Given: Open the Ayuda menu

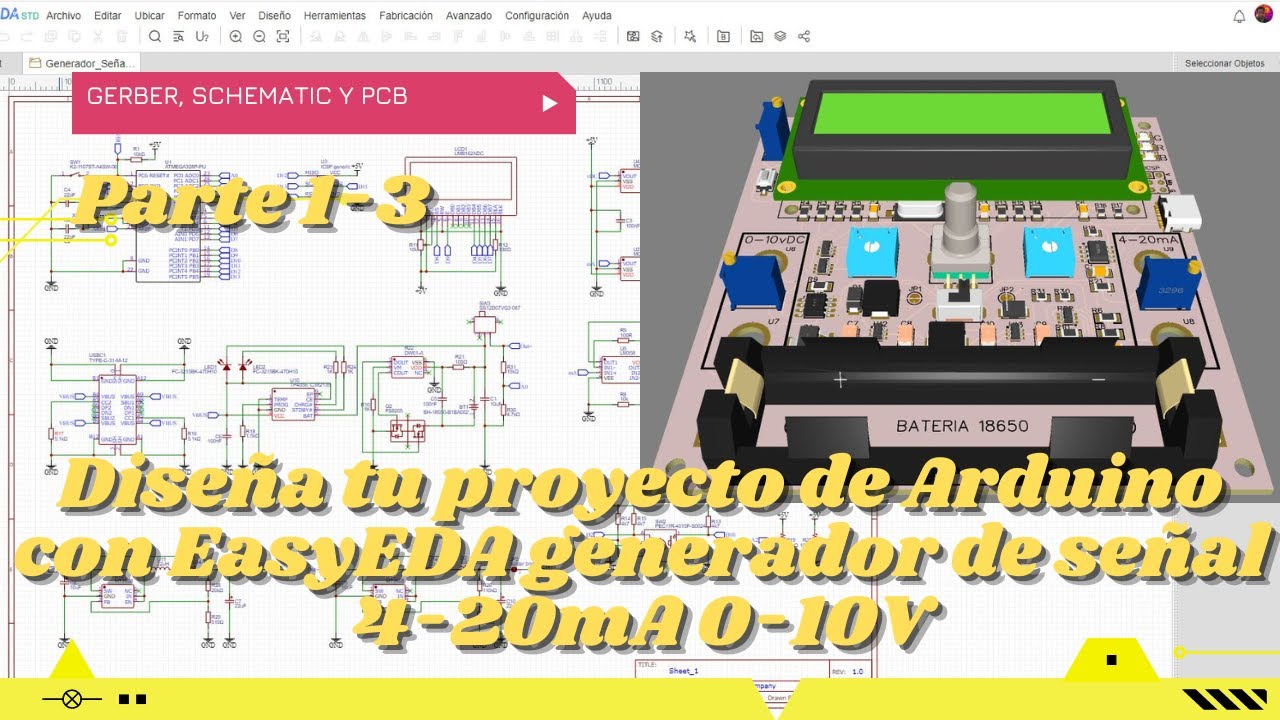Looking at the screenshot, I should (x=597, y=16).
